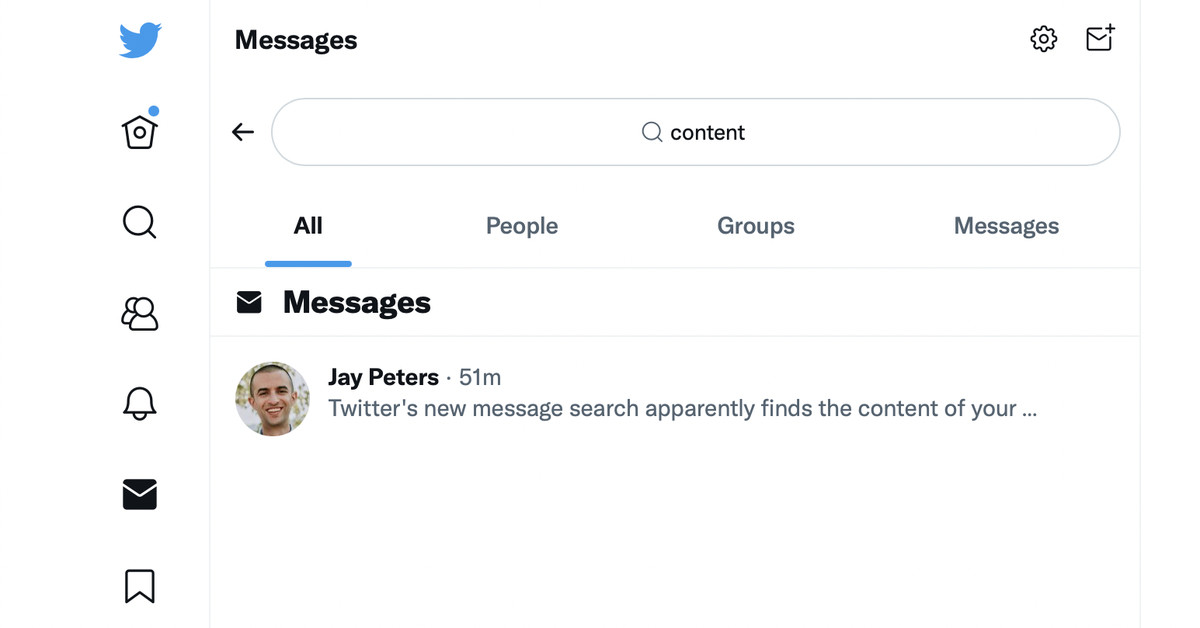Switch to the Groups tab
The width and height of the screenshot is (1200, 628).
coord(756,226)
